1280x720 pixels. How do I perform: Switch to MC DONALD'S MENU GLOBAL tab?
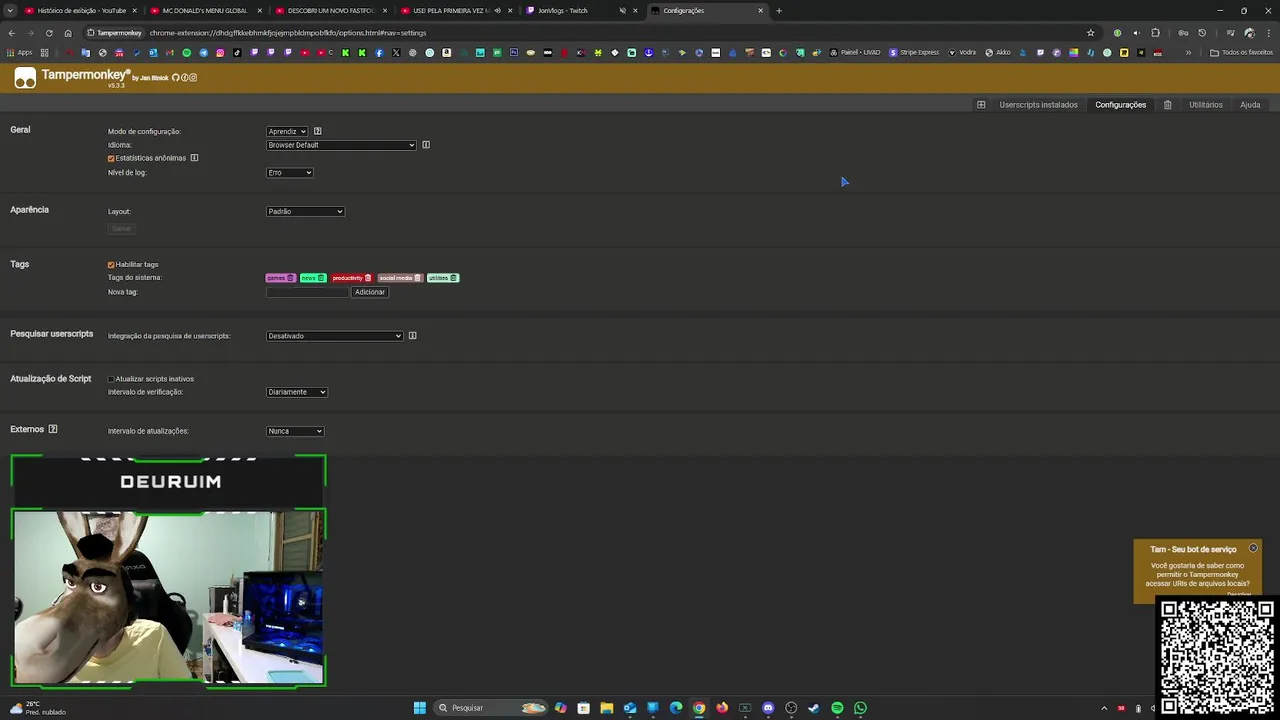click(x=204, y=11)
